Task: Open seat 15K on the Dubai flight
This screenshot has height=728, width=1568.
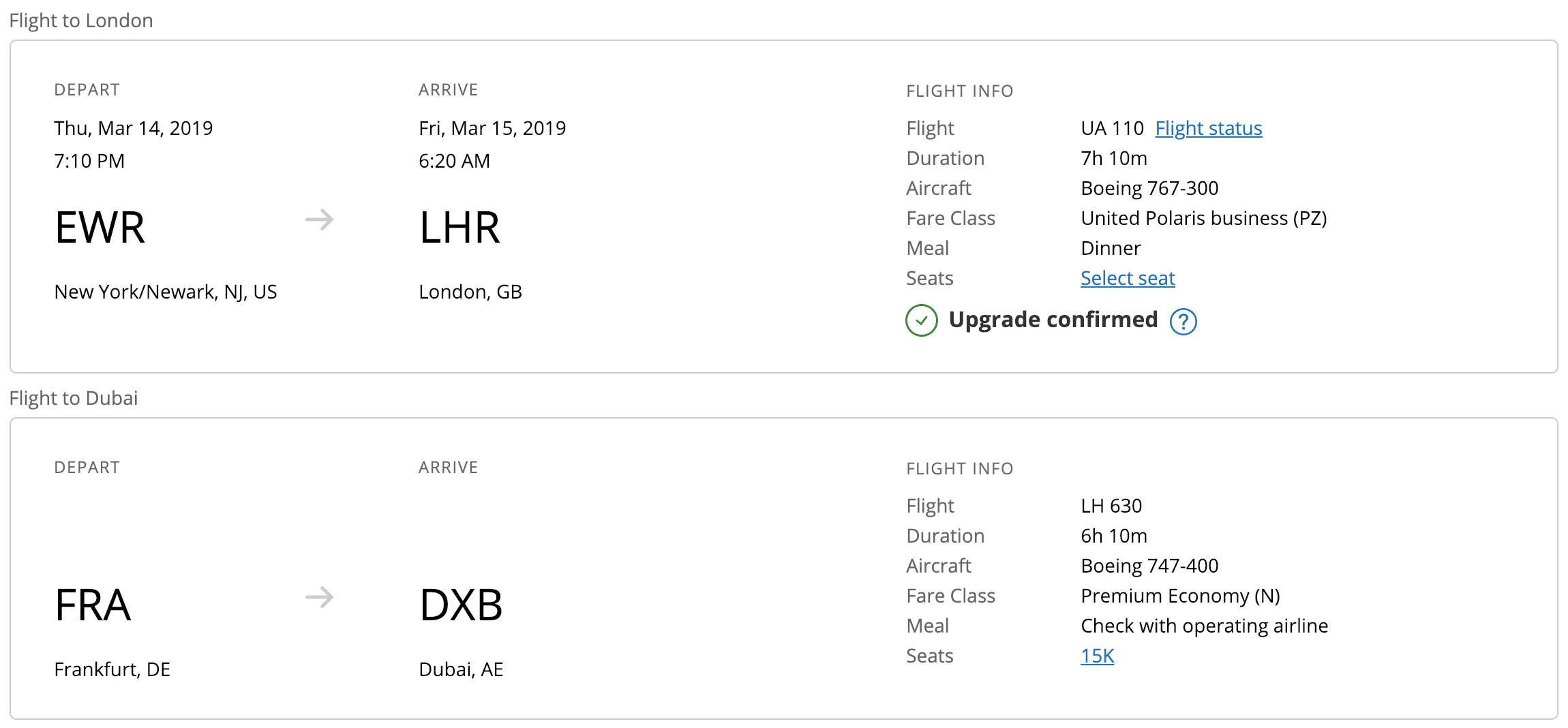Action: 1097,656
